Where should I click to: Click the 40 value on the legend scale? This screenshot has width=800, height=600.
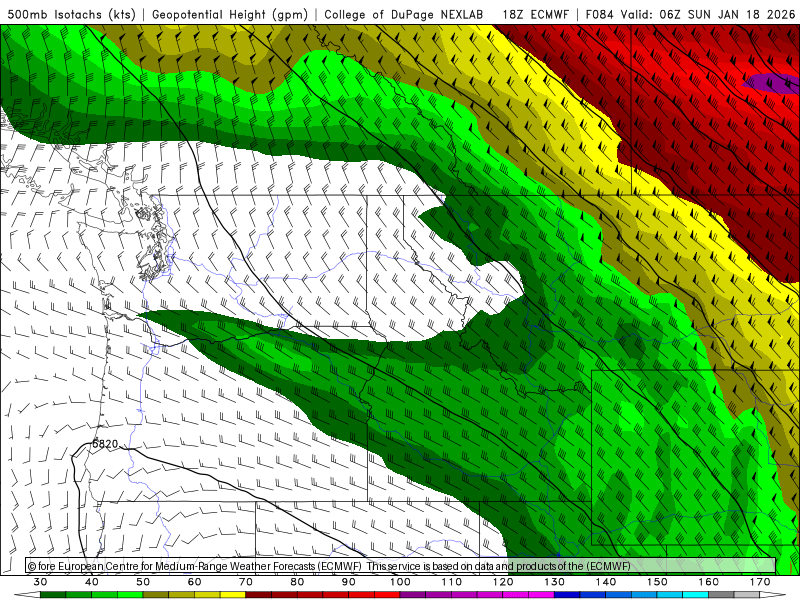pos(92,582)
